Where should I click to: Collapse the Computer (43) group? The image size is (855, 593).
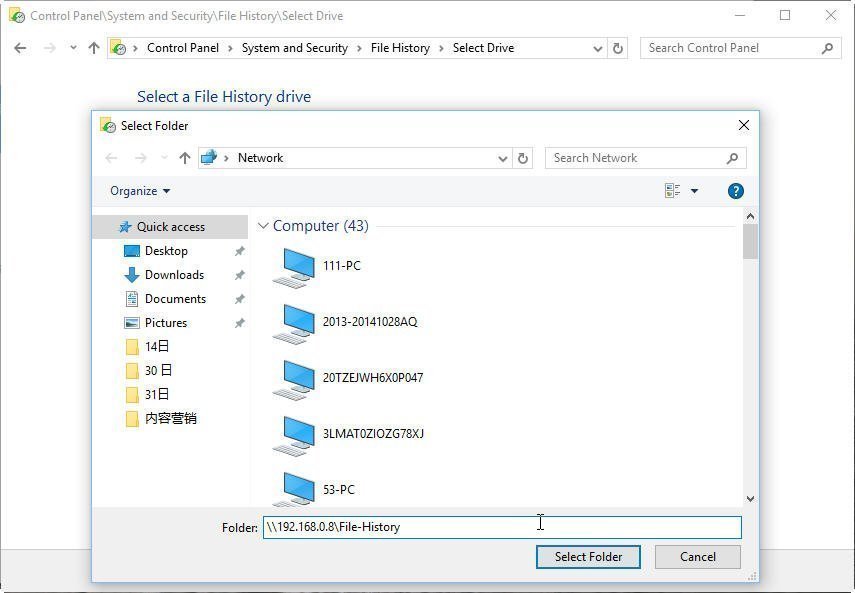pos(263,226)
